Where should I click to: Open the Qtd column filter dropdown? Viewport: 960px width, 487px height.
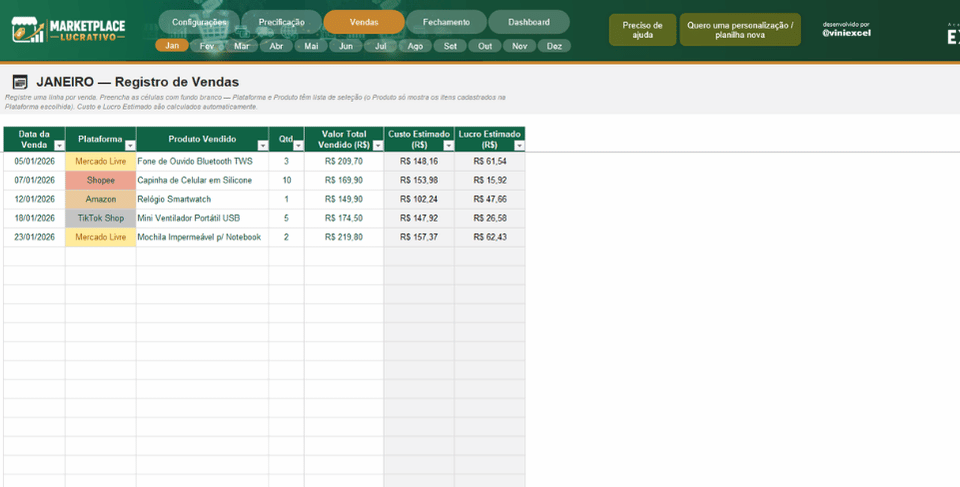298,146
